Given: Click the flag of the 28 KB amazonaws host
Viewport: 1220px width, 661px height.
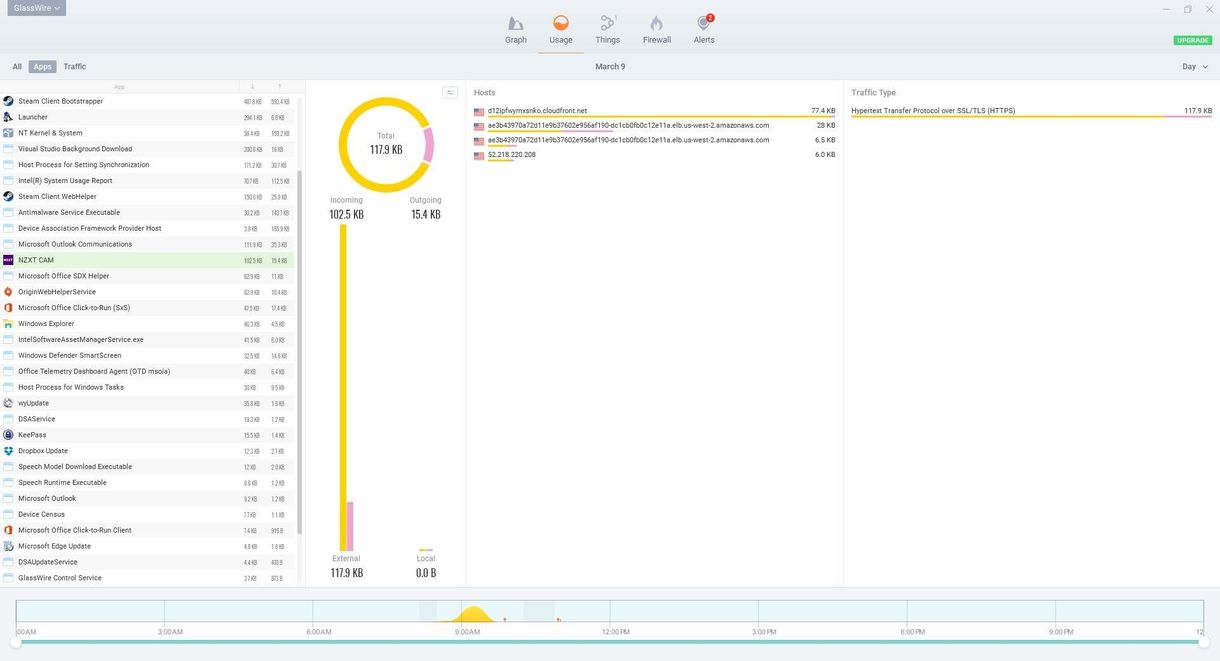Looking at the screenshot, I should pos(479,127).
